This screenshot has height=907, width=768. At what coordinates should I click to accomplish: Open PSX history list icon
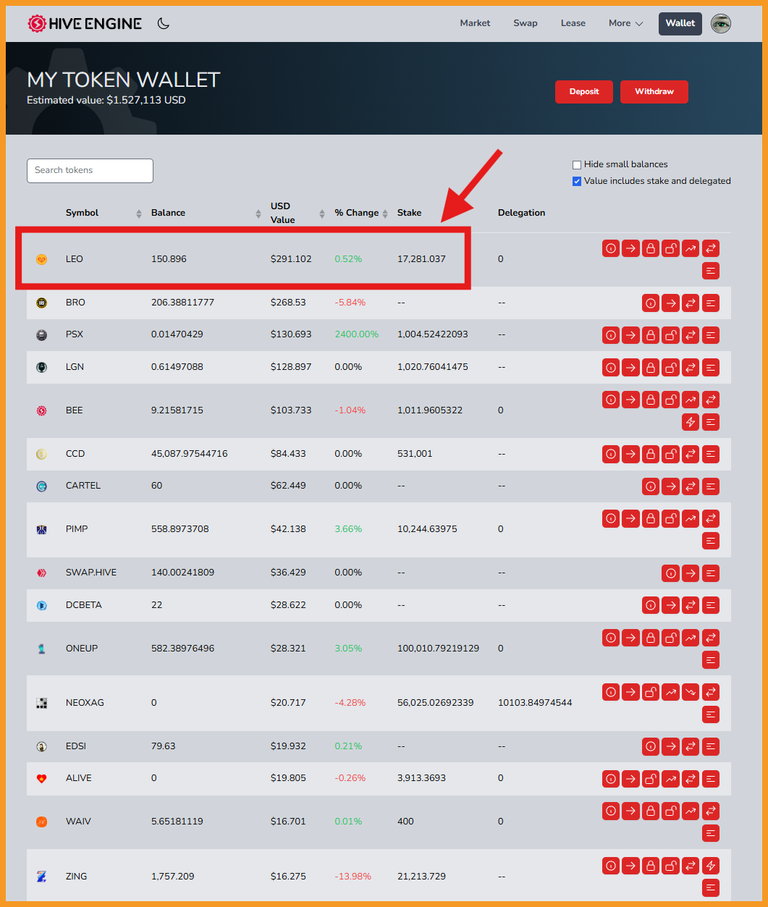[x=711, y=335]
